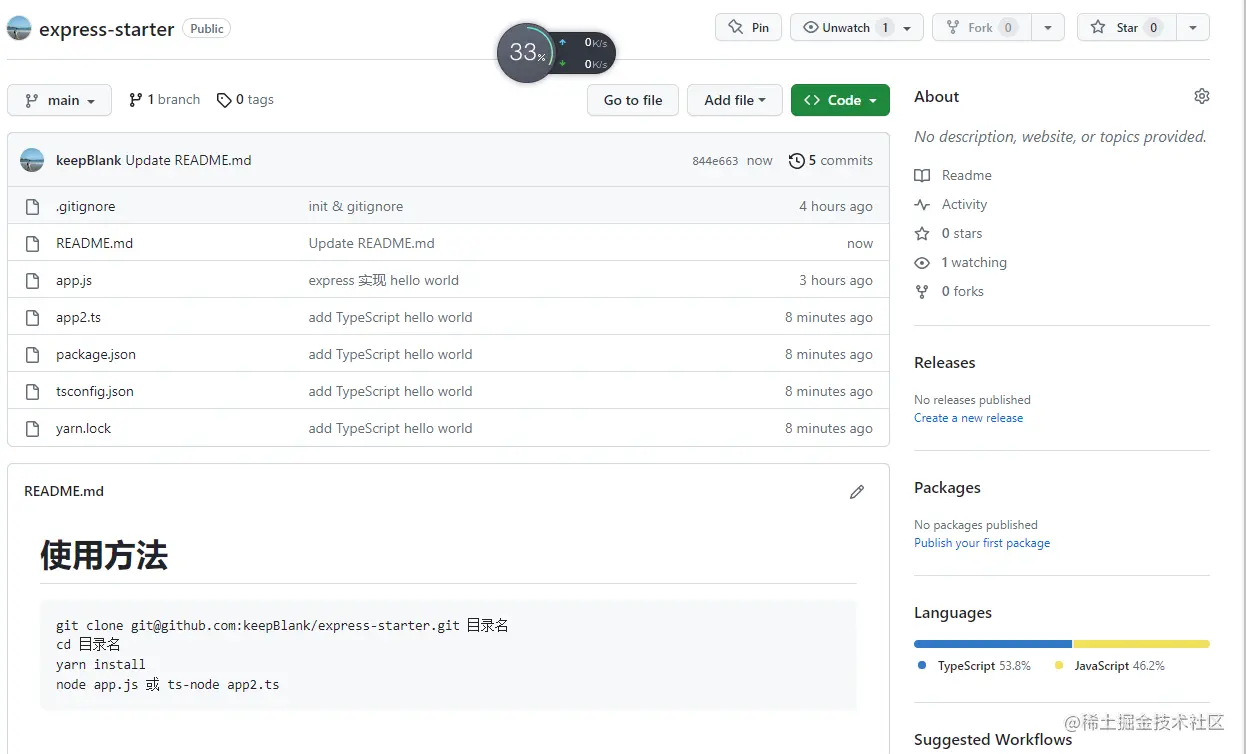Open the About settings gear icon
This screenshot has height=754, width=1246.
(x=1202, y=96)
